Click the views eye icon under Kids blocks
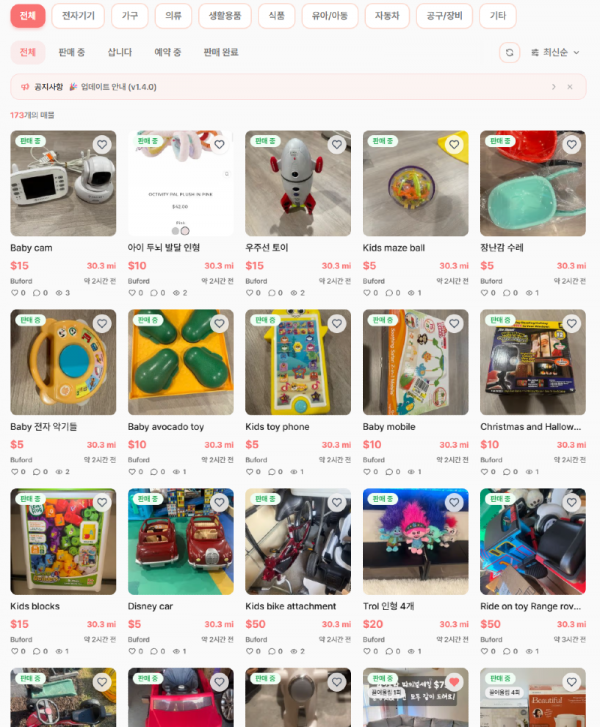 click(59, 651)
